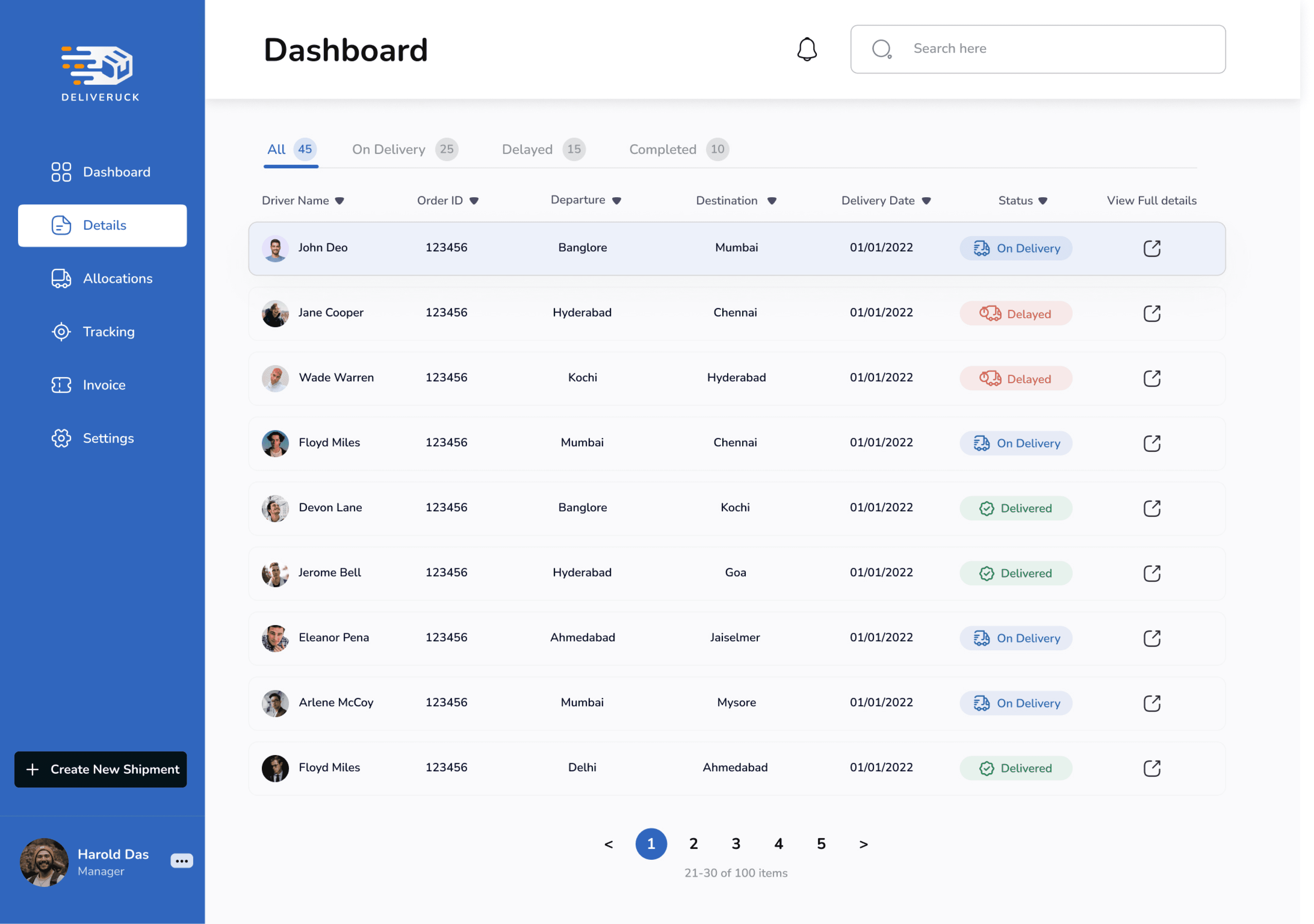Screen dimensions: 1314x924
Task: Sort by Driver Name dropdown arrow
Action: click(x=339, y=201)
